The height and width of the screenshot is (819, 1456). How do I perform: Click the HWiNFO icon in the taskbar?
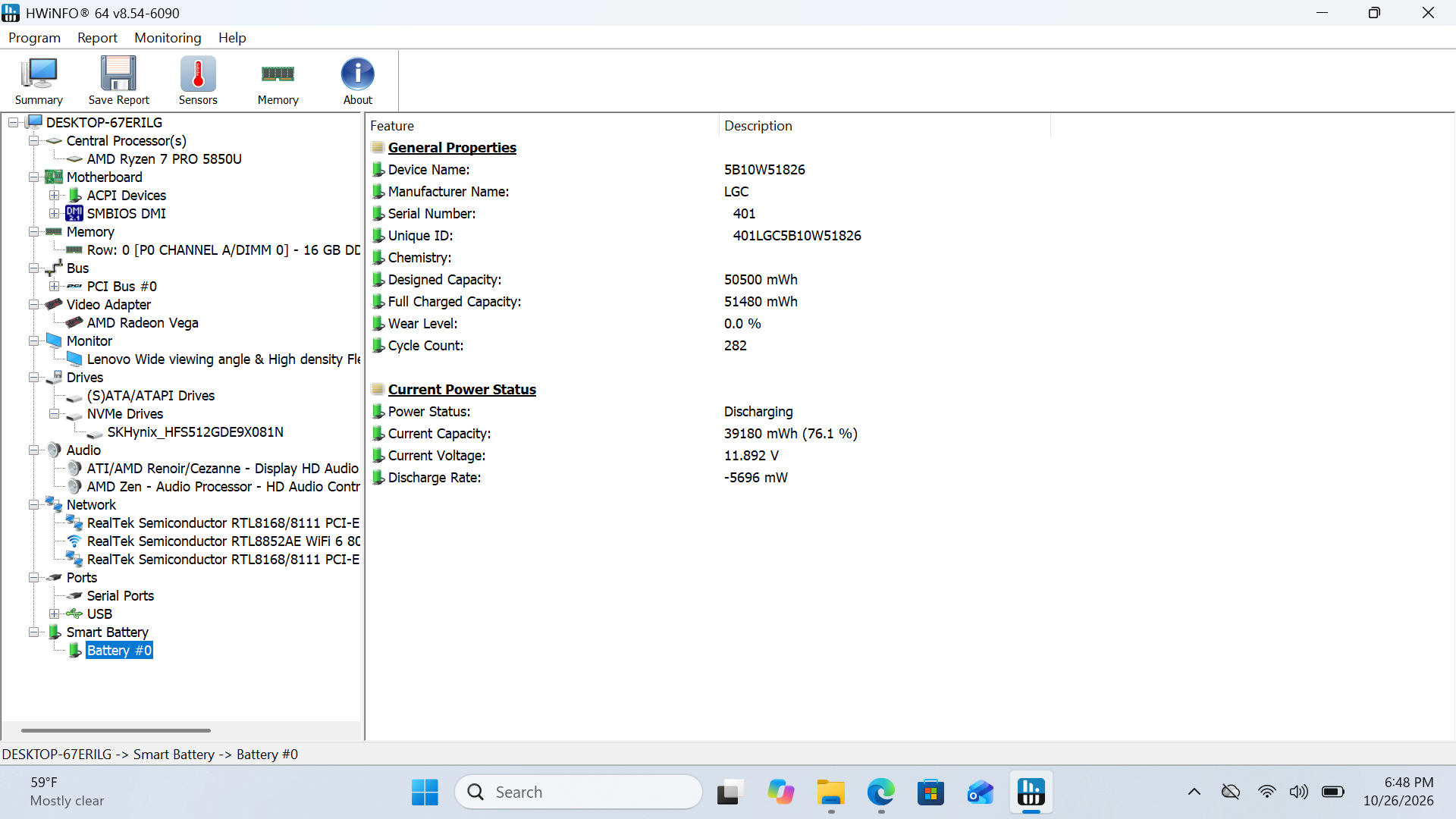[x=1031, y=792]
